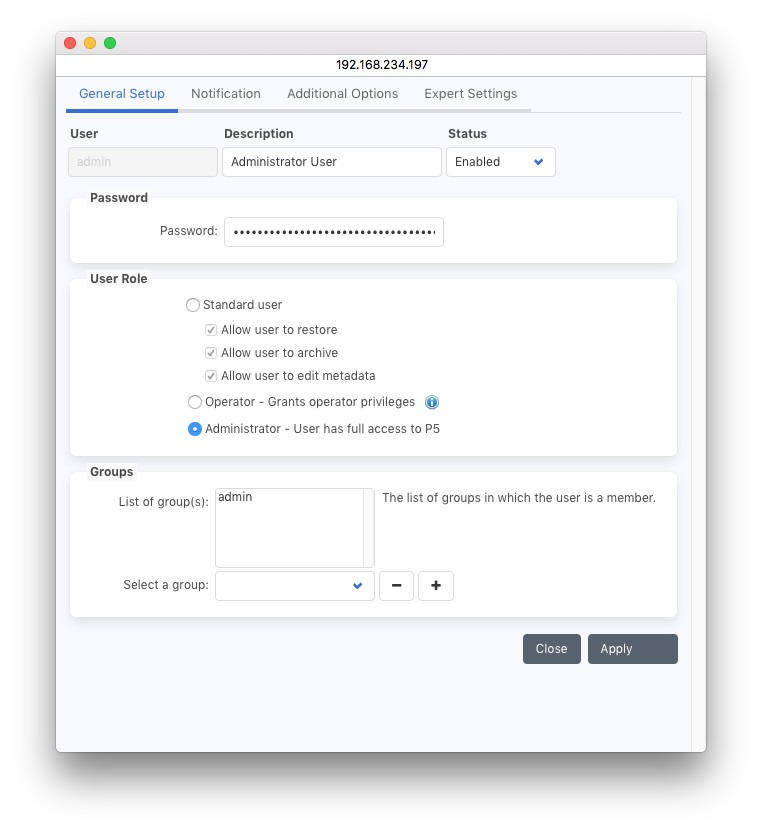Click the minus button to remove group
762x832 pixels.
[x=396, y=586]
